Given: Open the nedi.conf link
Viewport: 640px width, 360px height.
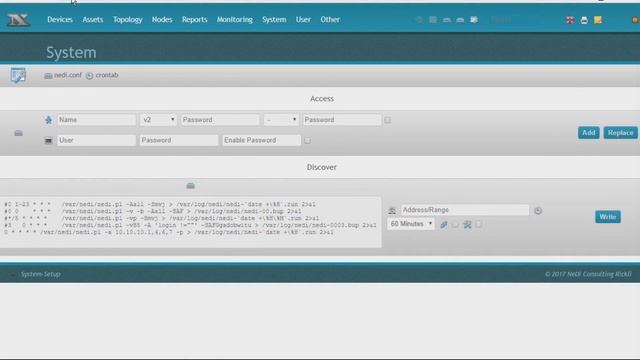Looking at the screenshot, I should click(x=68, y=75).
